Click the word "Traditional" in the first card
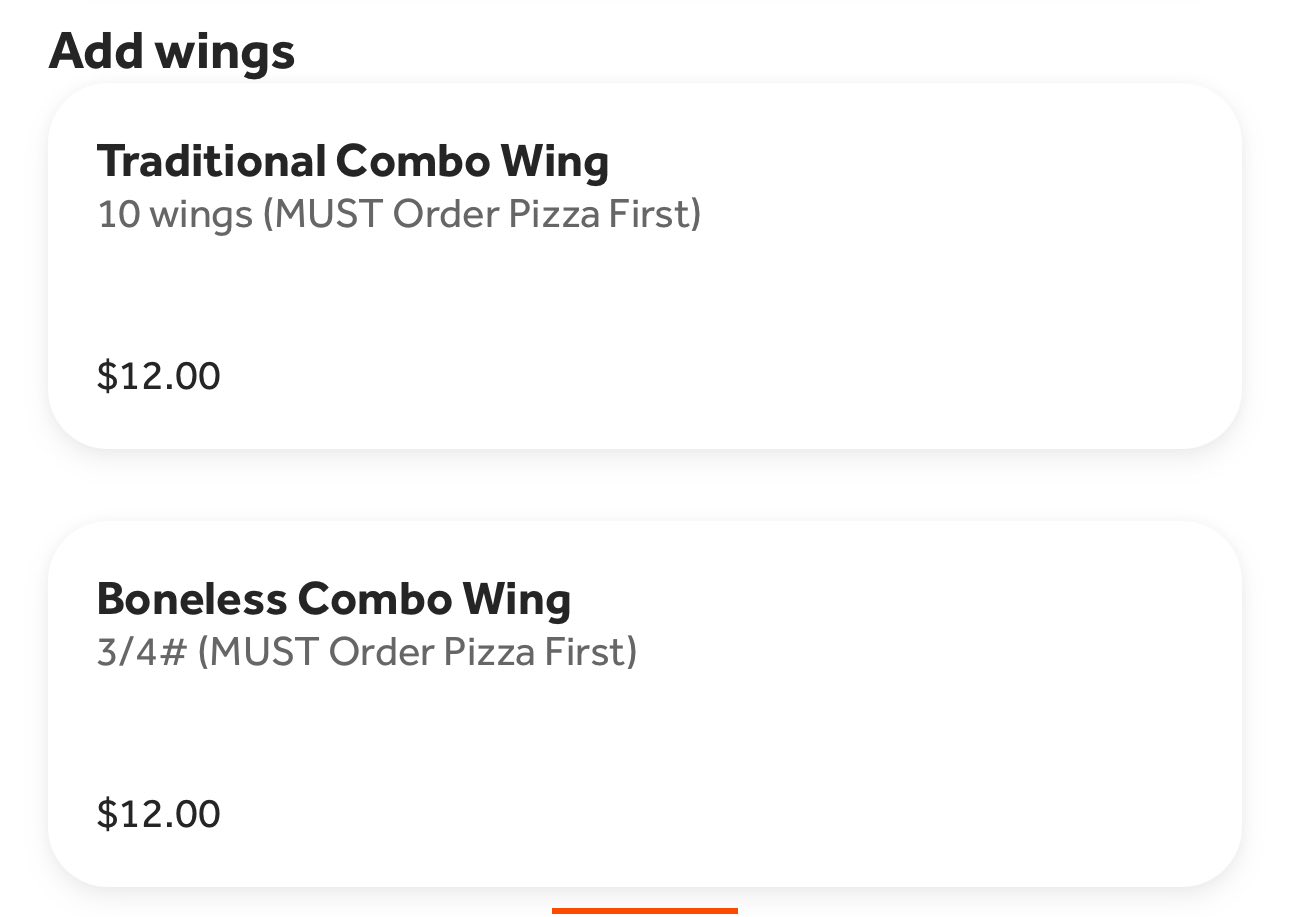 (x=211, y=161)
